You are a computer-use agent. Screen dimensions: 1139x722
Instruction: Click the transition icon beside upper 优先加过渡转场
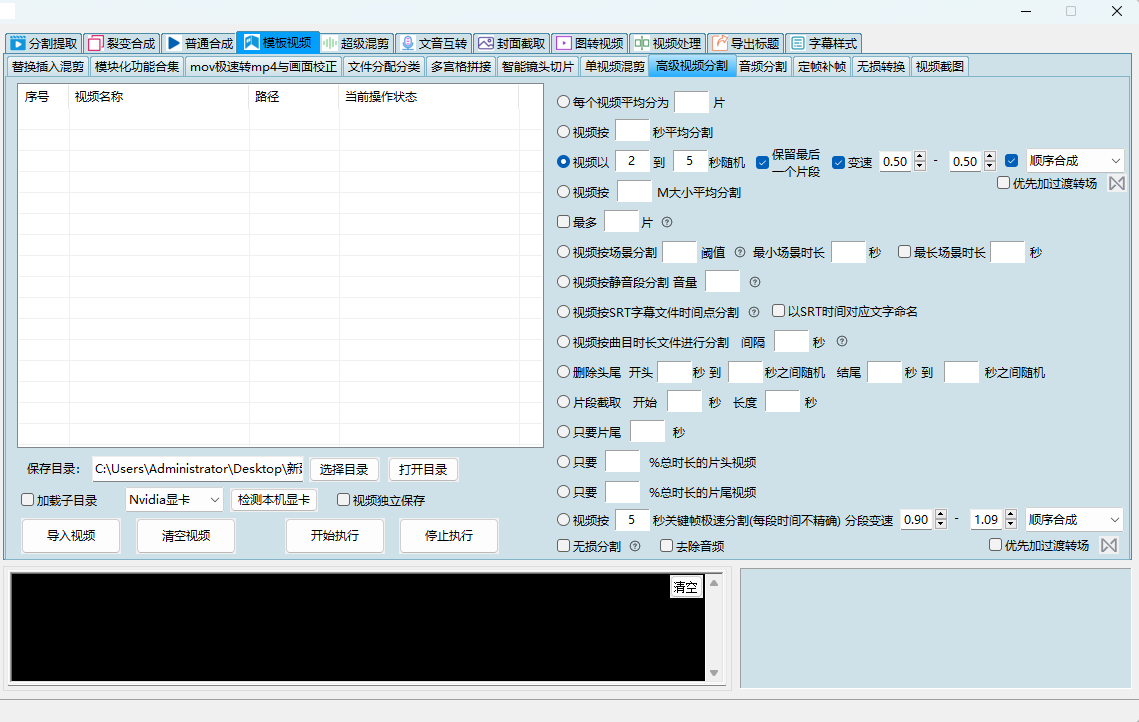(x=1116, y=184)
